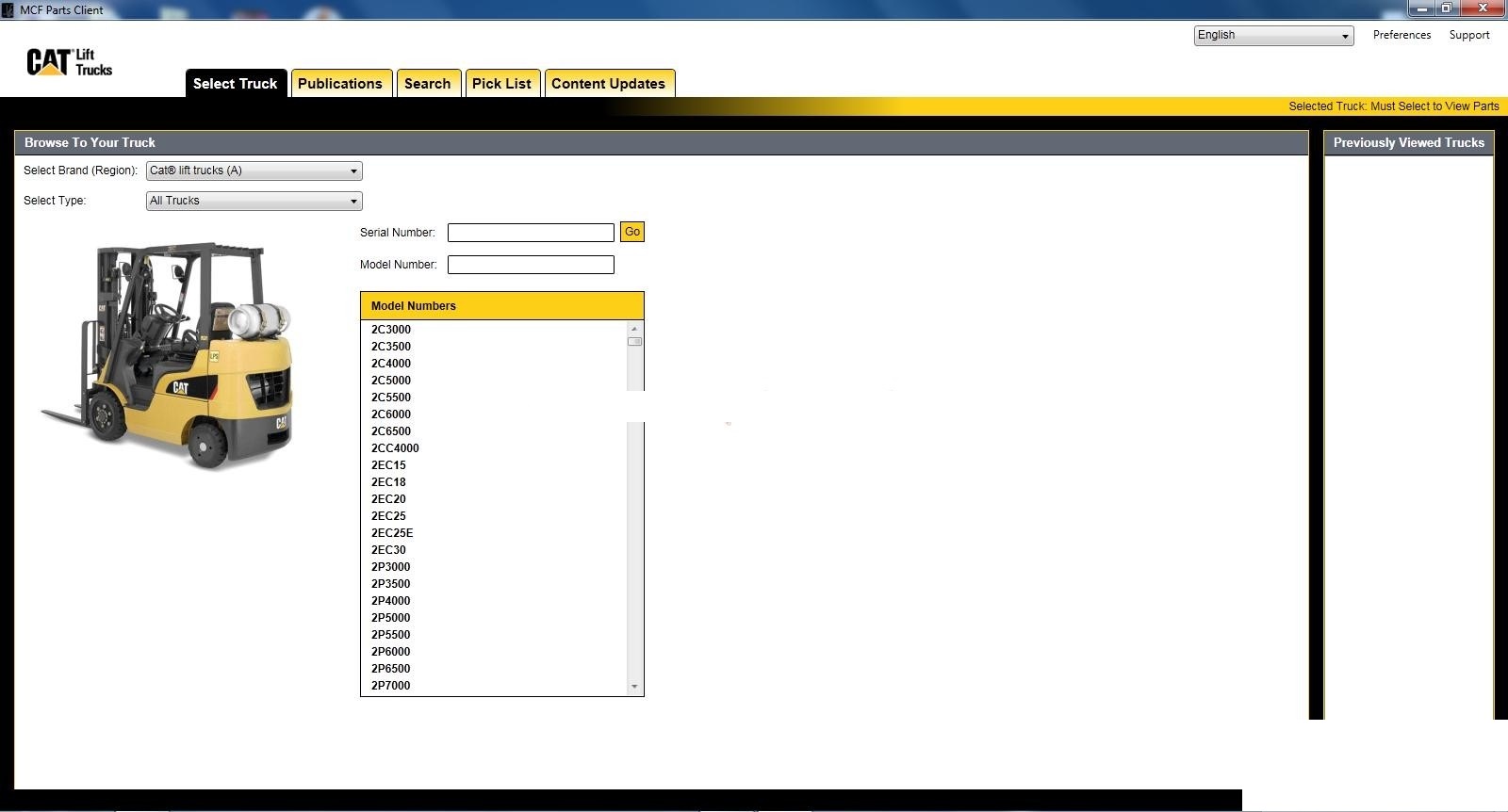Image resolution: width=1508 pixels, height=812 pixels.
Task: Open Preferences link
Action: (x=1401, y=35)
